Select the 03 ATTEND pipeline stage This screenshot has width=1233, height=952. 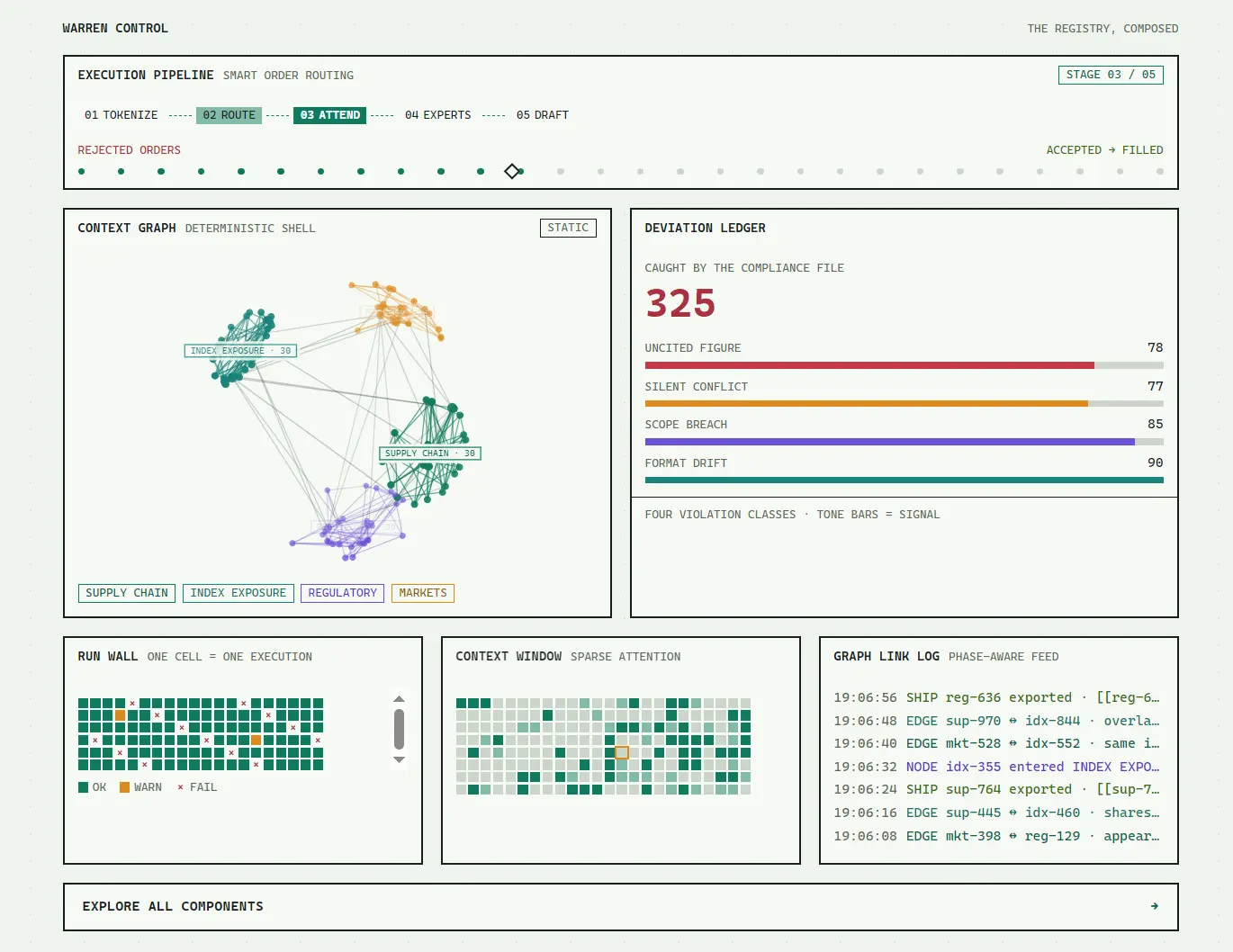click(x=330, y=115)
